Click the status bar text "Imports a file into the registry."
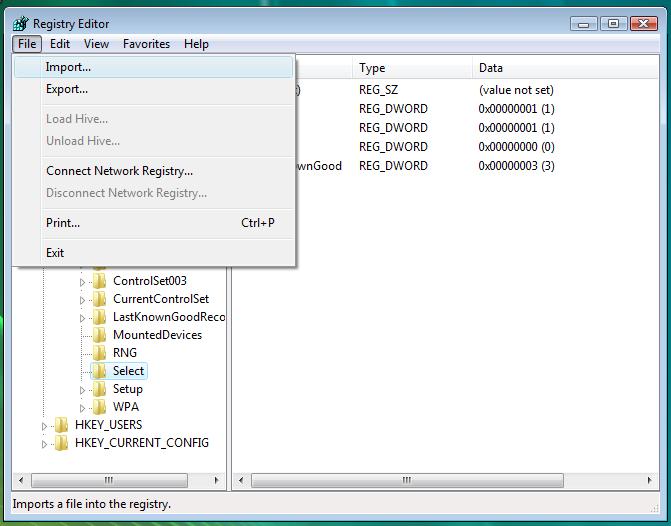671x526 pixels. point(92,504)
